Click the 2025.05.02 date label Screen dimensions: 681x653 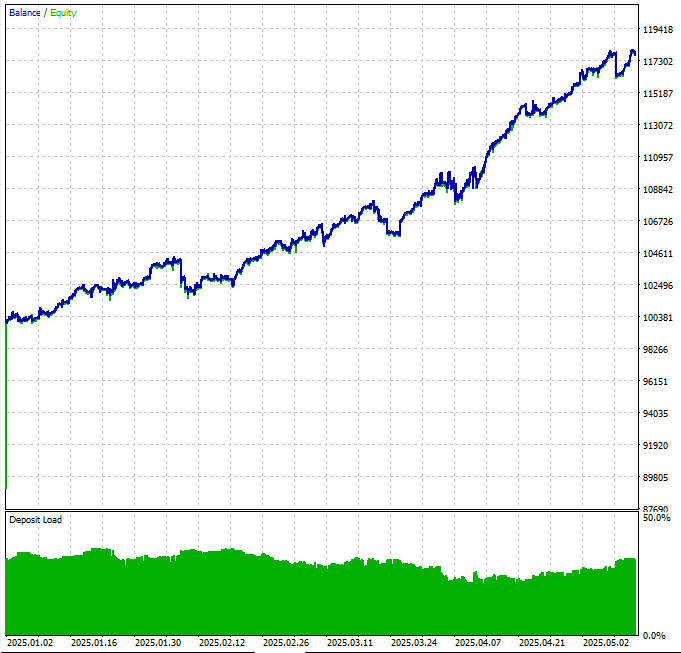[606, 643]
